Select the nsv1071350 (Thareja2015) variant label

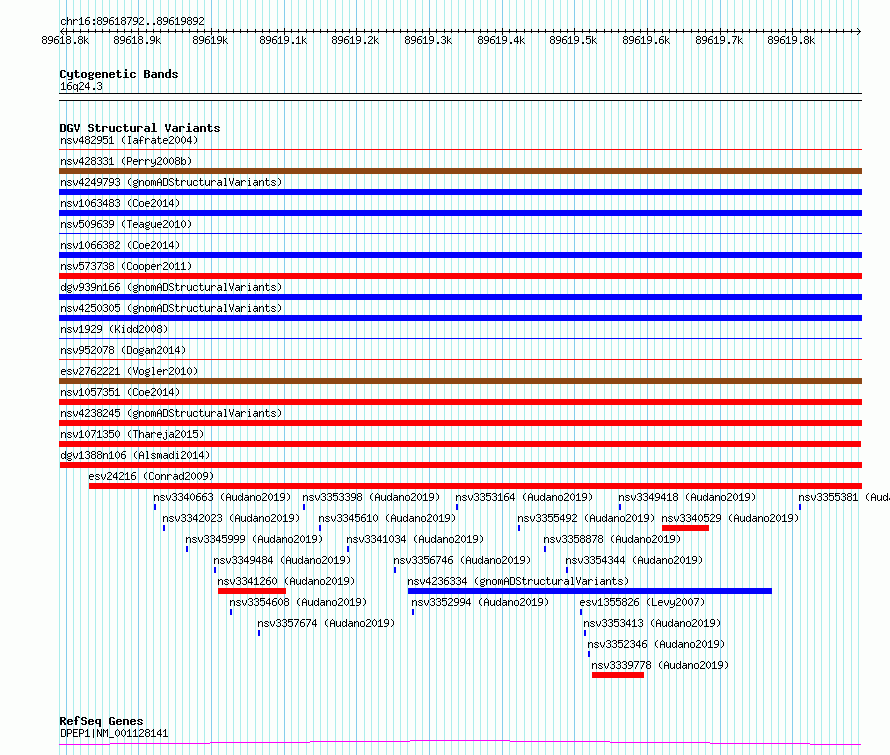(132, 434)
